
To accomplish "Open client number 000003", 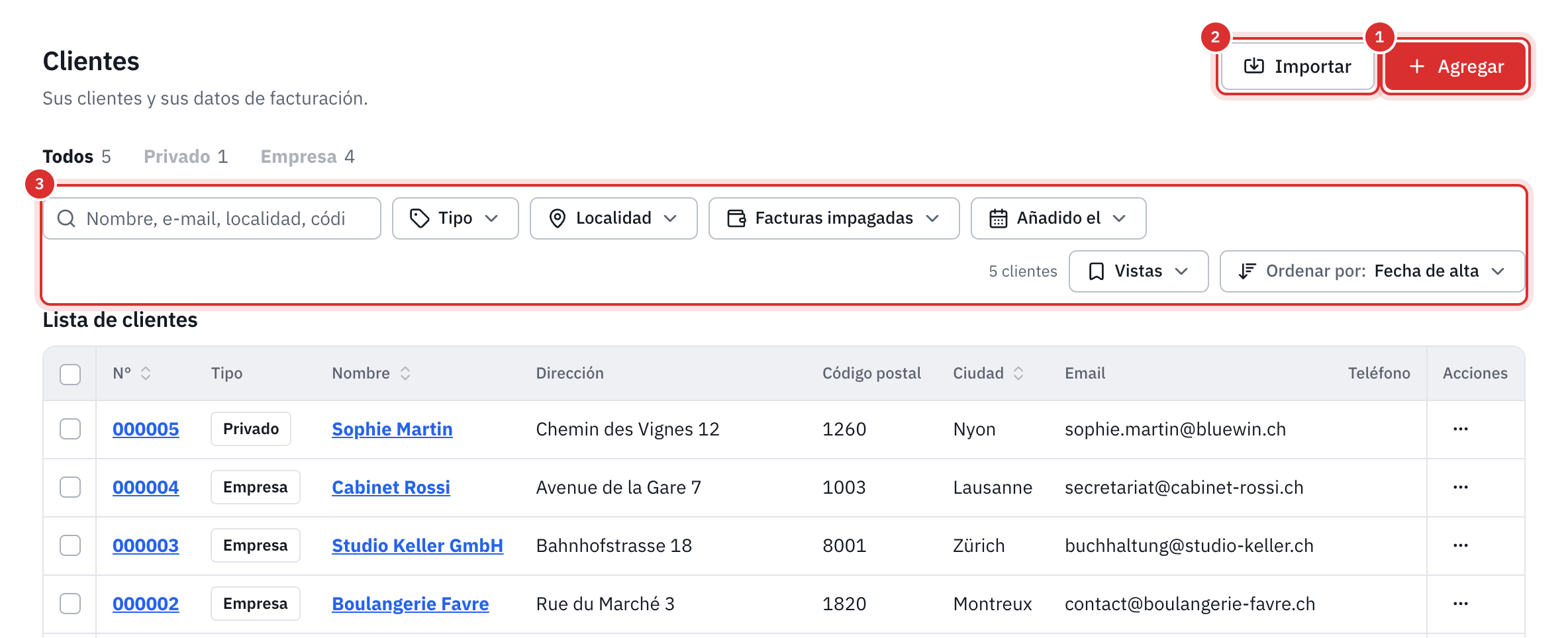I will pyautogui.click(x=146, y=545).
